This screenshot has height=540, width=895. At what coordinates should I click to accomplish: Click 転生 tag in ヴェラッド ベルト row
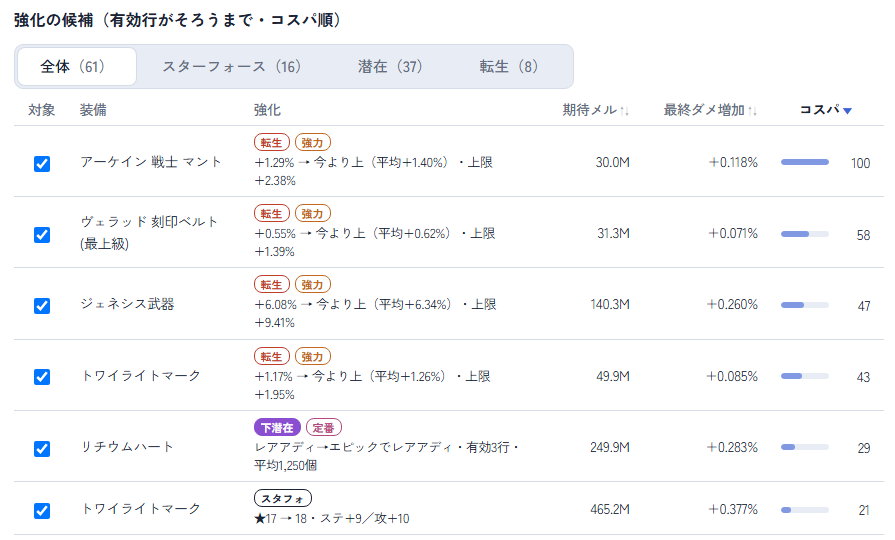click(272, 213)
